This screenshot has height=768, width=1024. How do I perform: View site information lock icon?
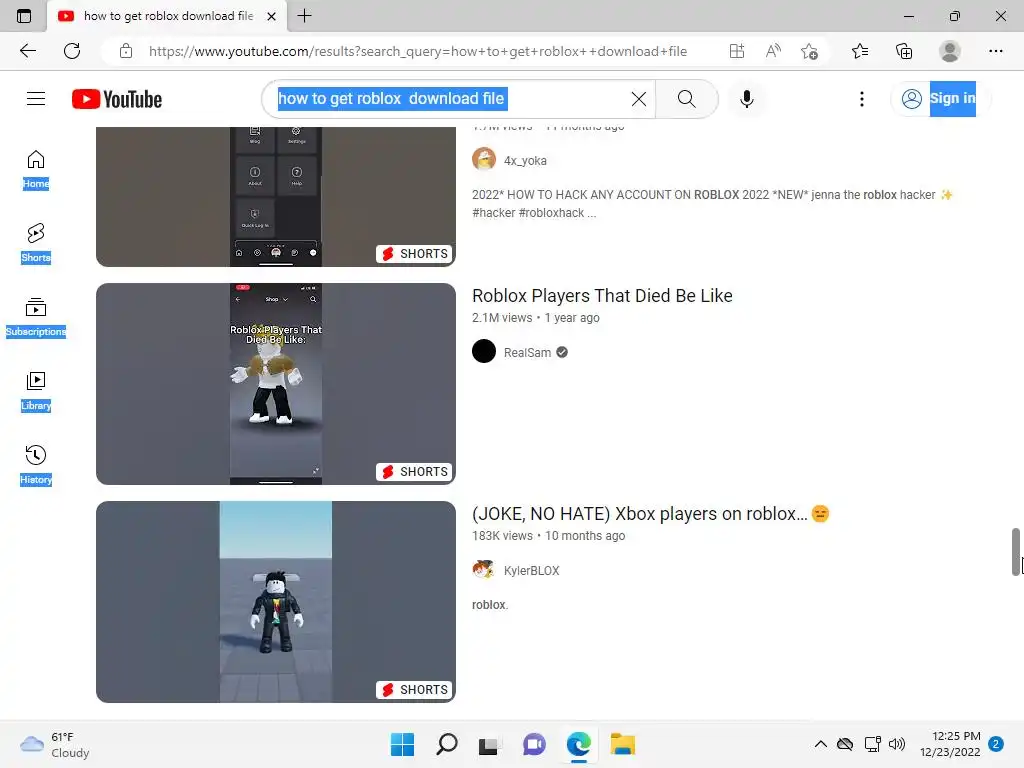[126, 51]
